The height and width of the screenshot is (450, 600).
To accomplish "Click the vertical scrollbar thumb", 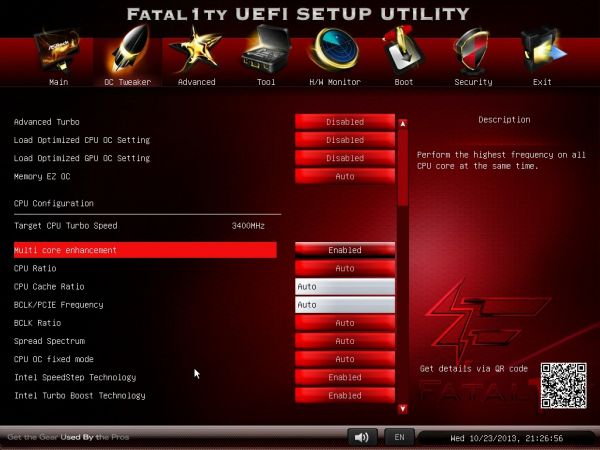I will click(403, 168).
